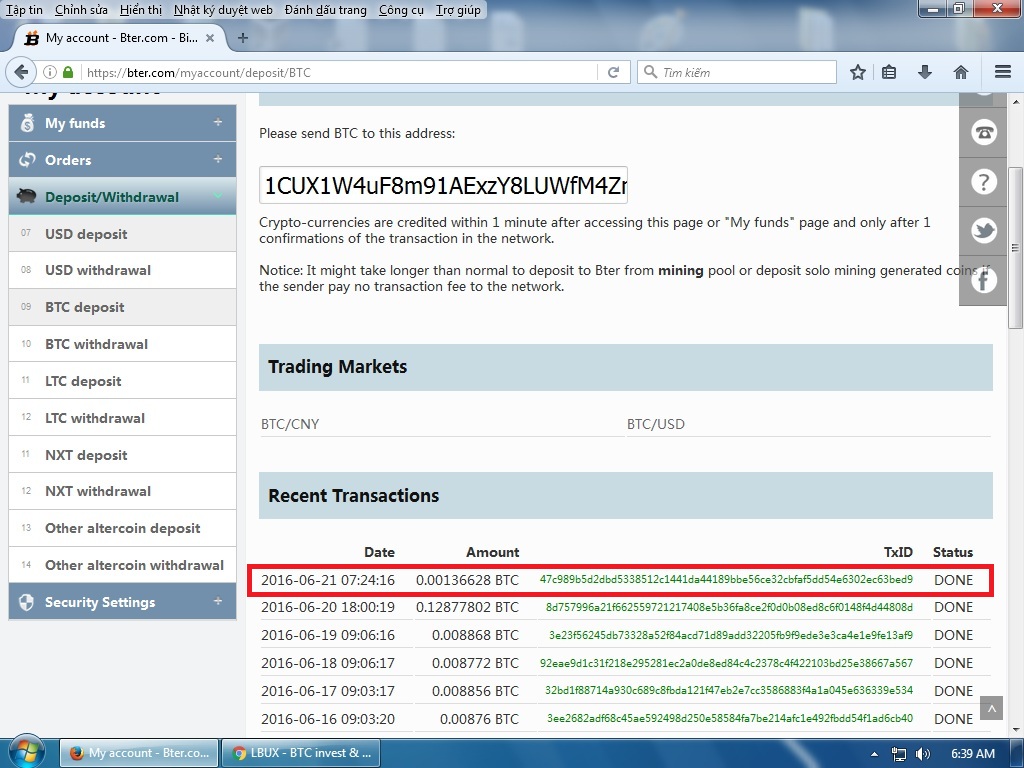Open a new tab with the plus button
The width and height of the screenshot is (1024, 768).
pyautogui.click(x=243, y=38)
